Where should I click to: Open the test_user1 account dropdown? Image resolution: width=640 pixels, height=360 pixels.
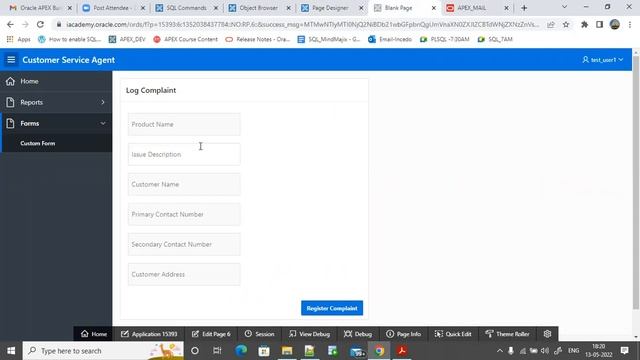pos(603,60)
